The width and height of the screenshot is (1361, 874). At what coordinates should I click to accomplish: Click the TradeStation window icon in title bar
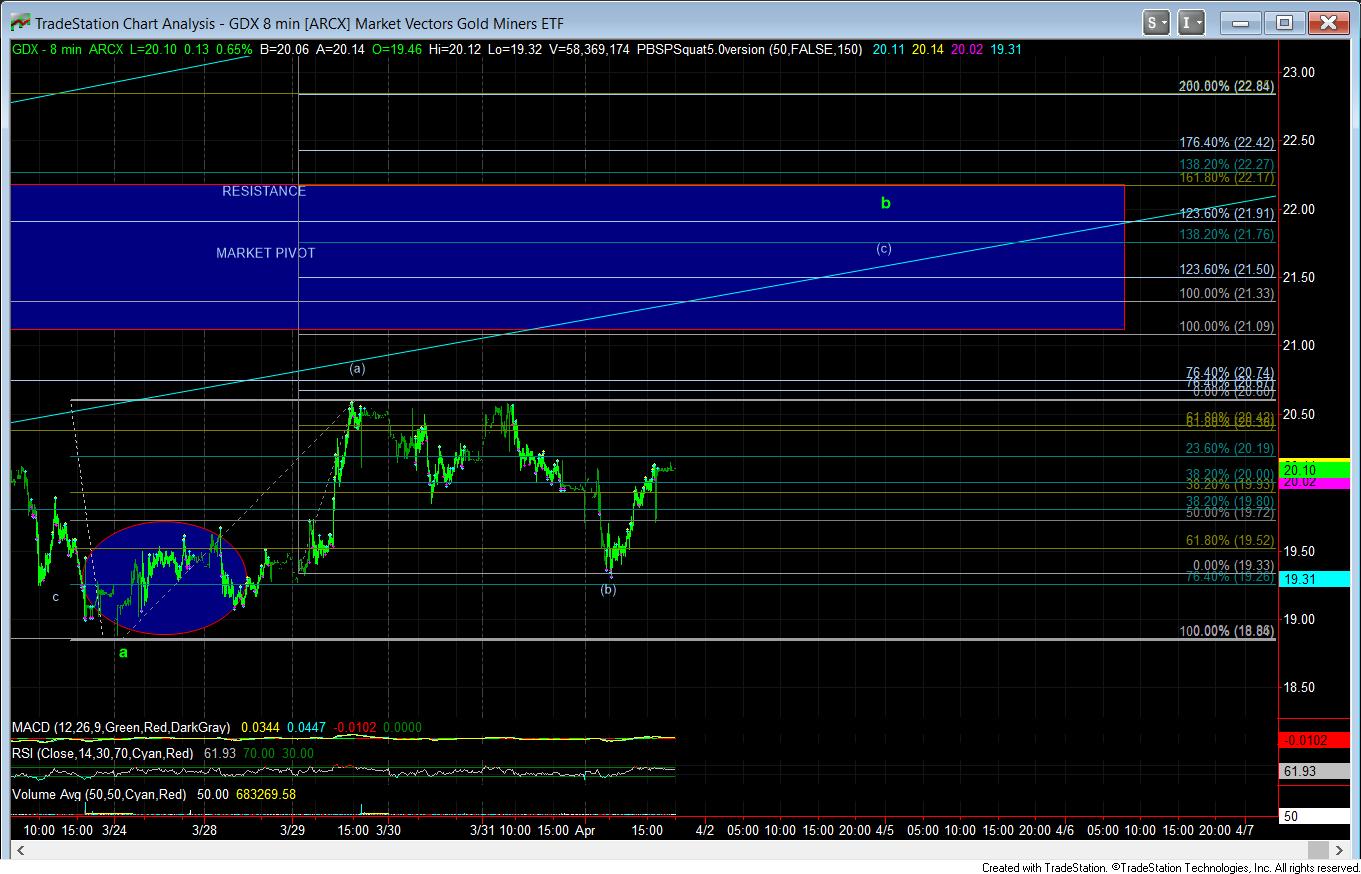coord(19,22)
